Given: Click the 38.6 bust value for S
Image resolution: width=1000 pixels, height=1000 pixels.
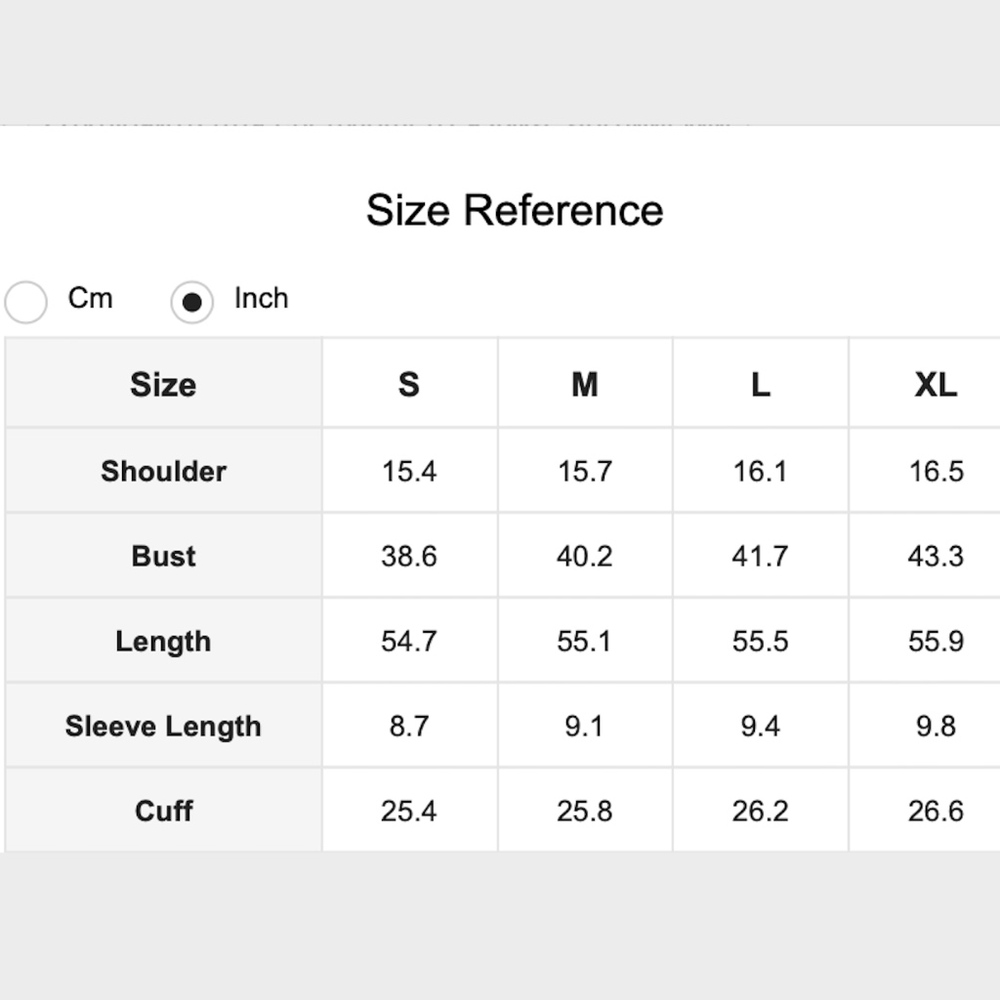Looking at the screenshot, I should [409, 555].
